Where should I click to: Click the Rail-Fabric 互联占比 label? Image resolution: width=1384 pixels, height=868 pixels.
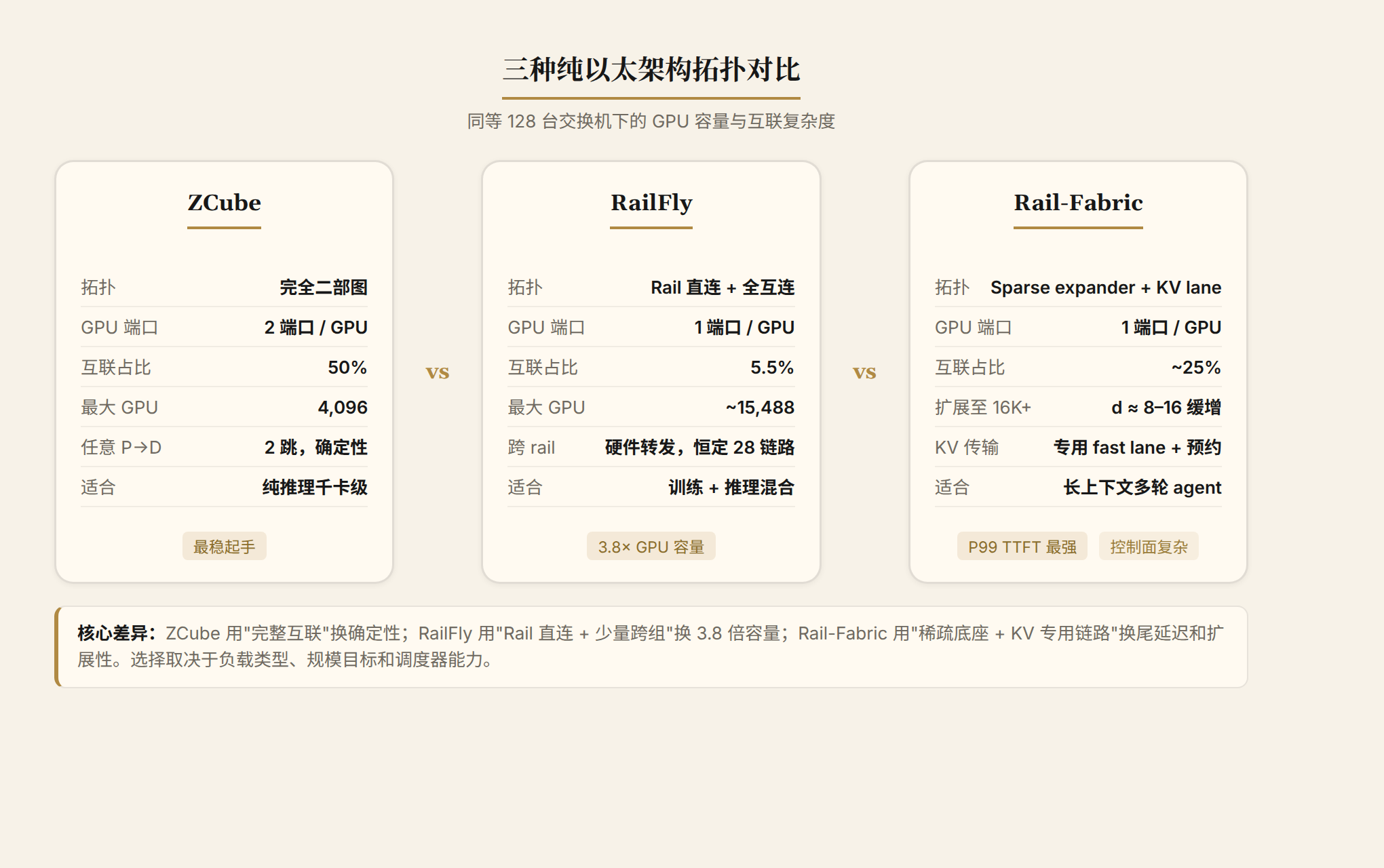pyautogui.click(x=969, y=368)
